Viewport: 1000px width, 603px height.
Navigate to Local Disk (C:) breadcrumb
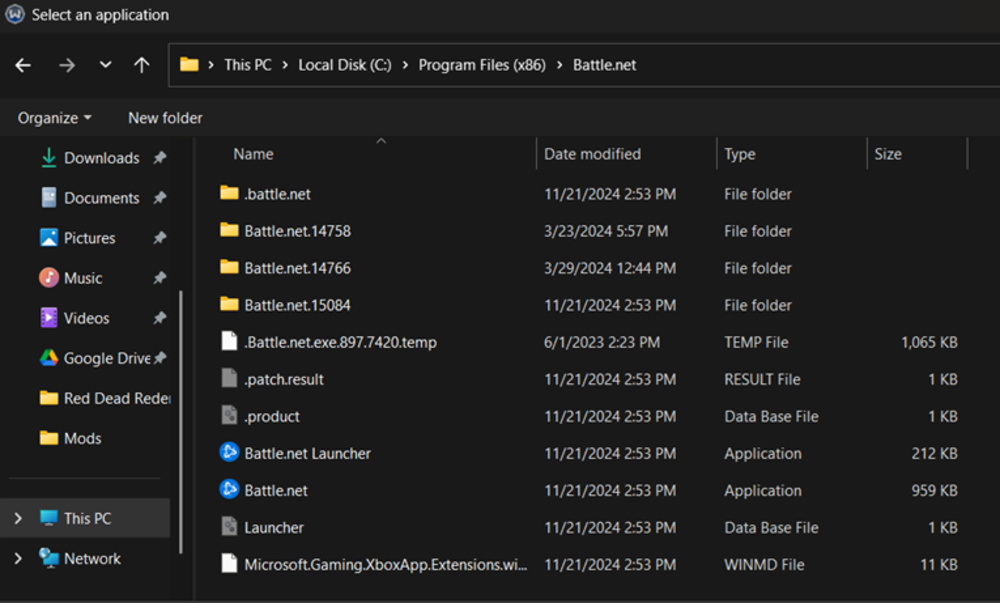(x=344, y=64)
